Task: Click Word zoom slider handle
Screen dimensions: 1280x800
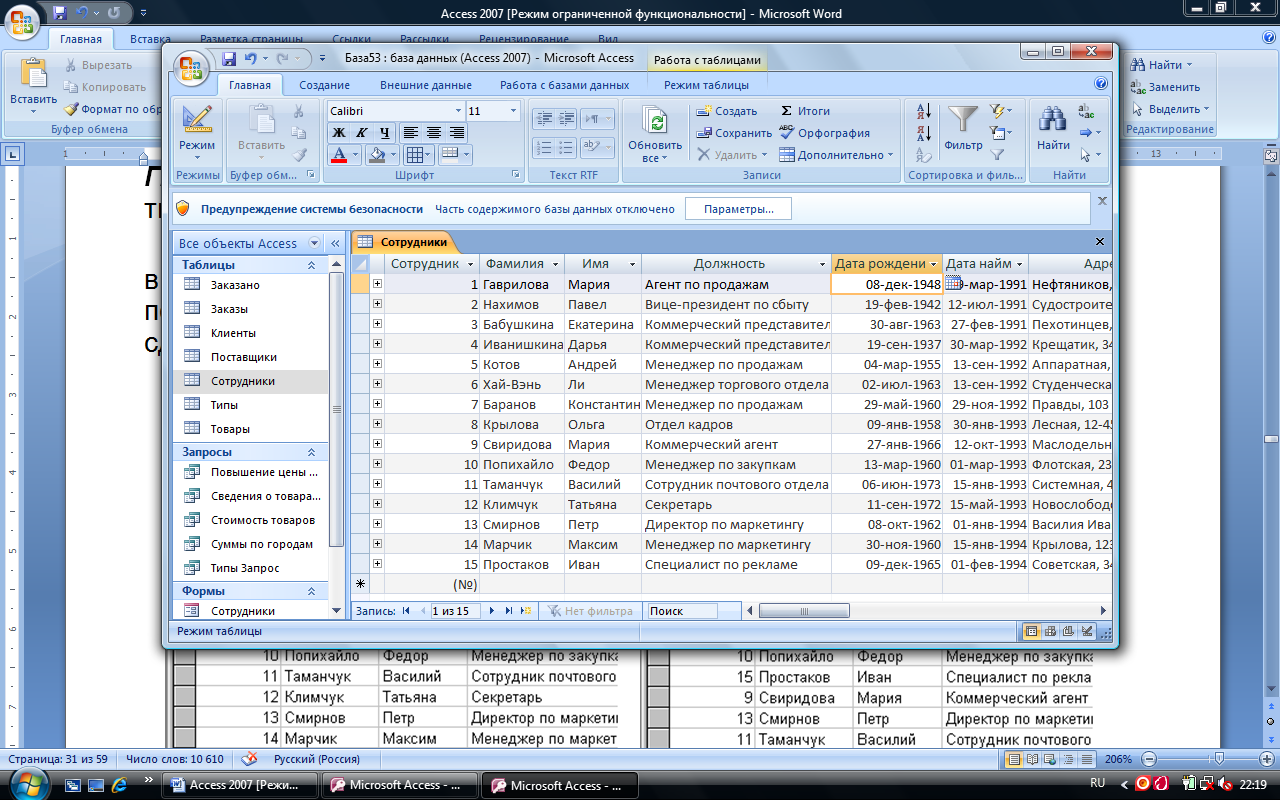Action: pos(1219,759)
